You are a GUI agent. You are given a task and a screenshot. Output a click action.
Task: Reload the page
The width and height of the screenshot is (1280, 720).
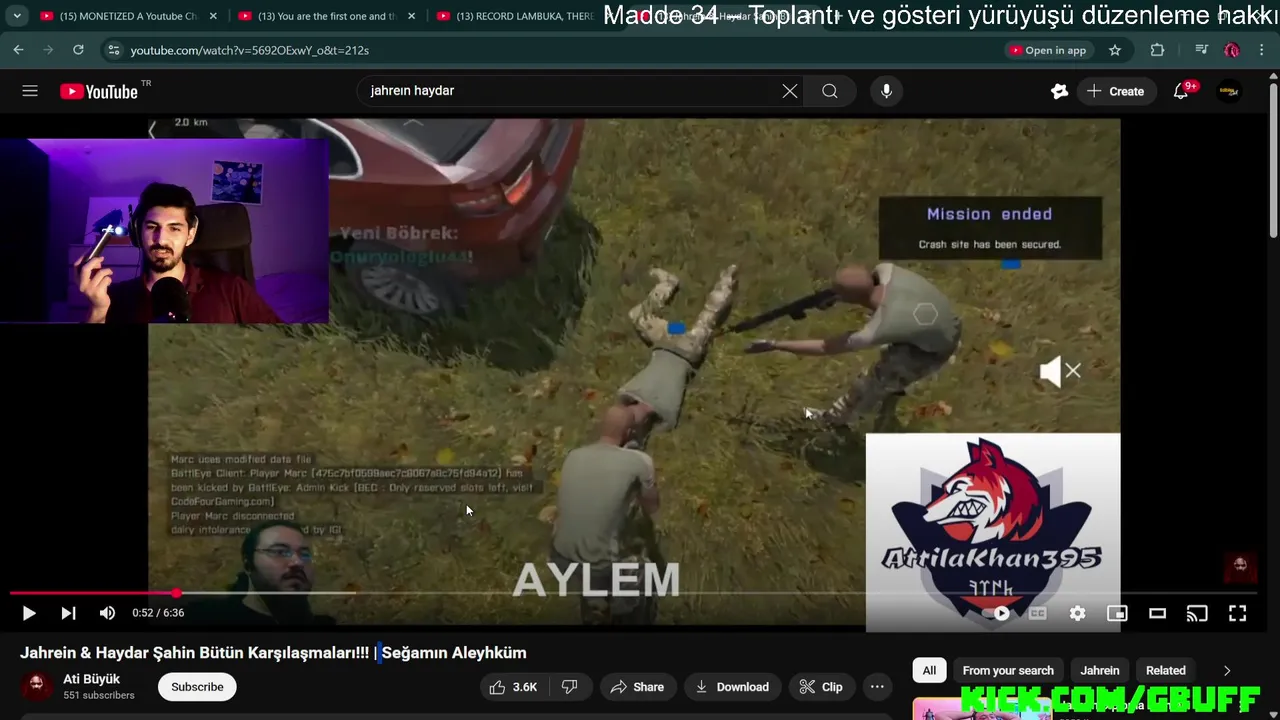click(78, 50)
